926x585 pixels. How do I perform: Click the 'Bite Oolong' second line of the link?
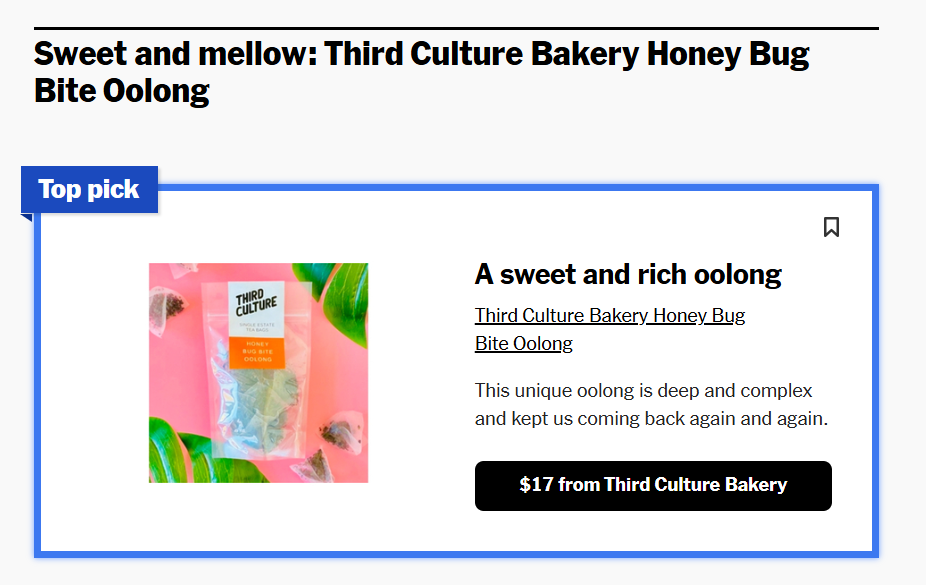pyautogui.click(x=524, y=344)
